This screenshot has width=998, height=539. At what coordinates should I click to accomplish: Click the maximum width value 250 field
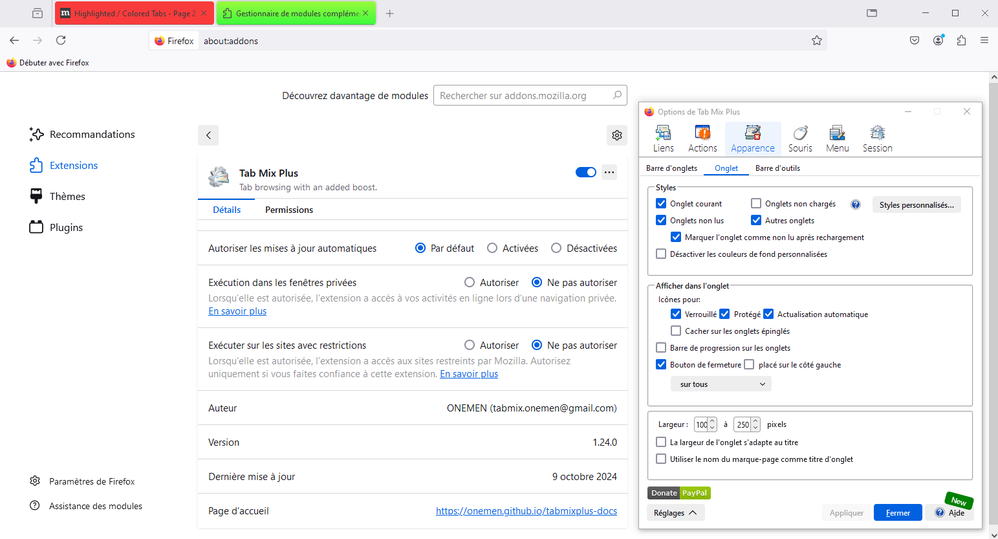[742, 424]
